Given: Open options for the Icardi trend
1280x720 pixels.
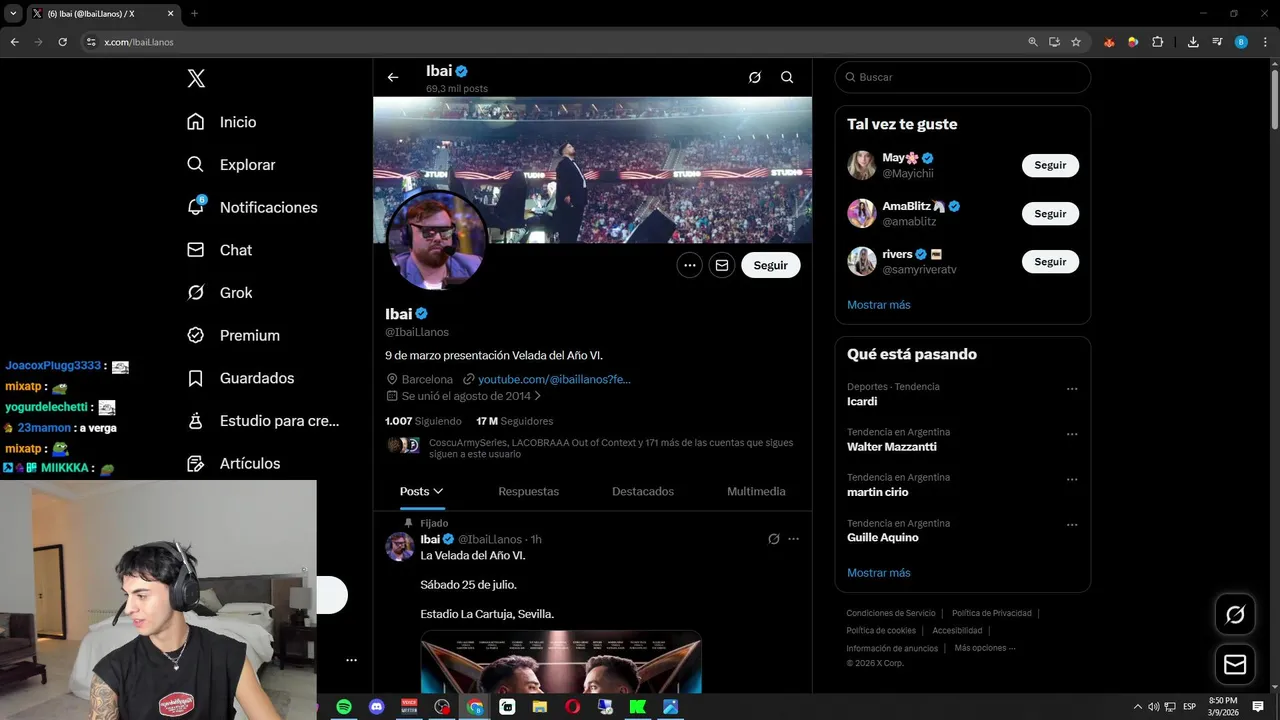Looking at the screenshot, I should (1072, 389).
